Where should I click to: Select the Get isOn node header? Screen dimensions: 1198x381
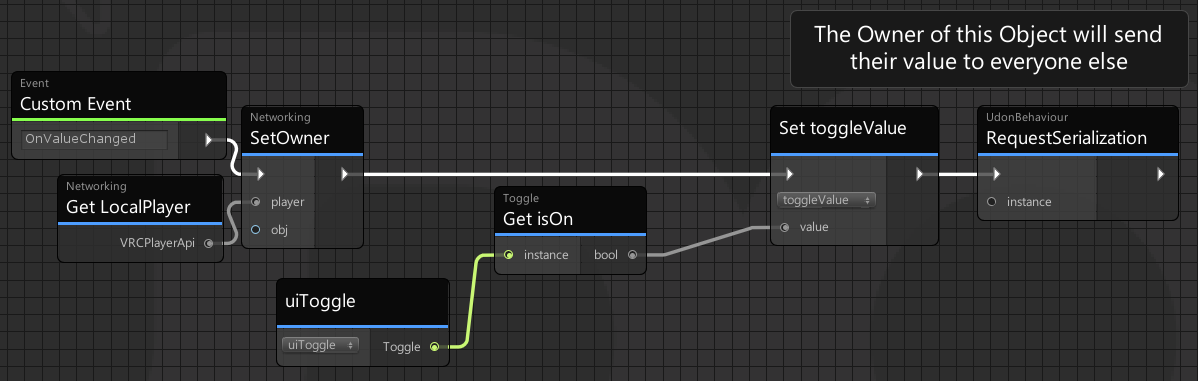pos(570,211)
